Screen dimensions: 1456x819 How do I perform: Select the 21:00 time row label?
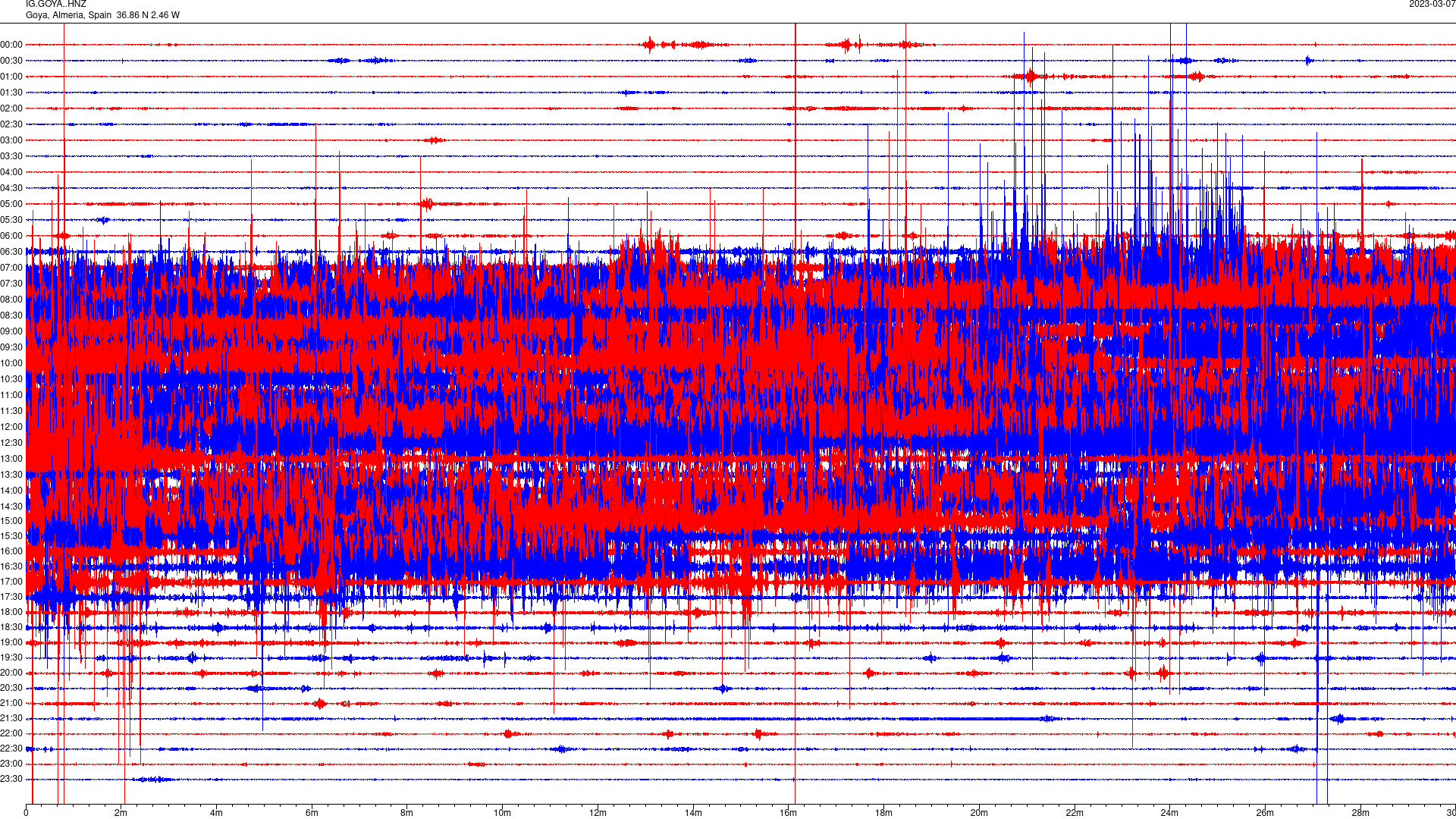(x=11, y=703)
